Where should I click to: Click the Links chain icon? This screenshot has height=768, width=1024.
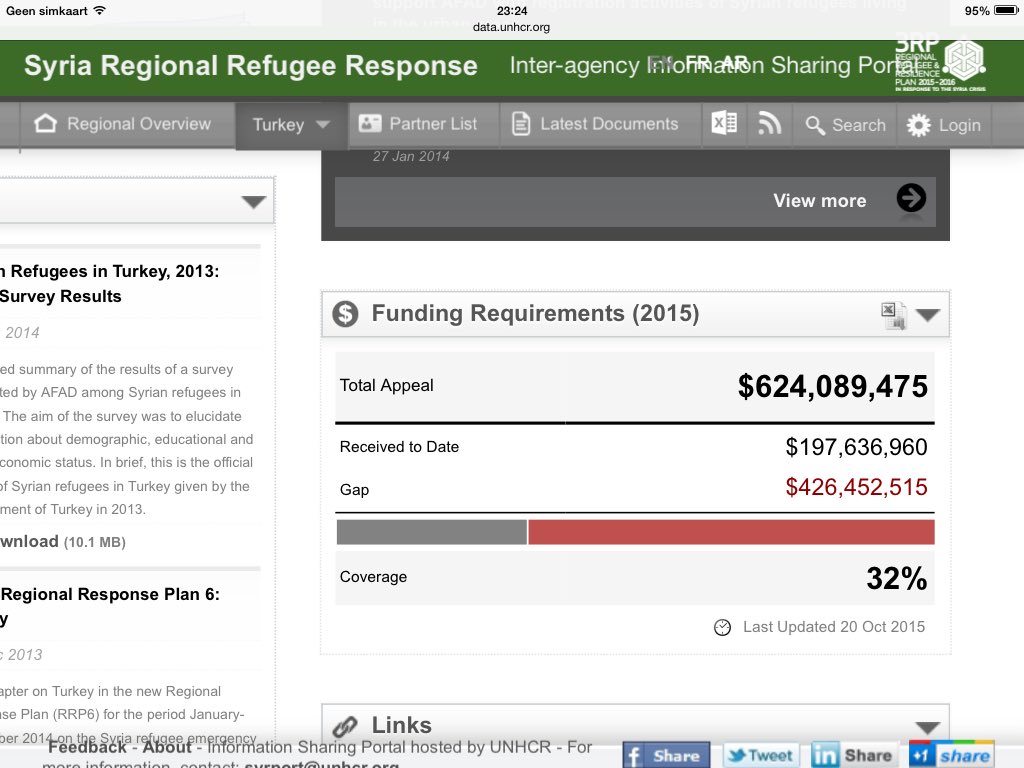(x=345, y=726)
